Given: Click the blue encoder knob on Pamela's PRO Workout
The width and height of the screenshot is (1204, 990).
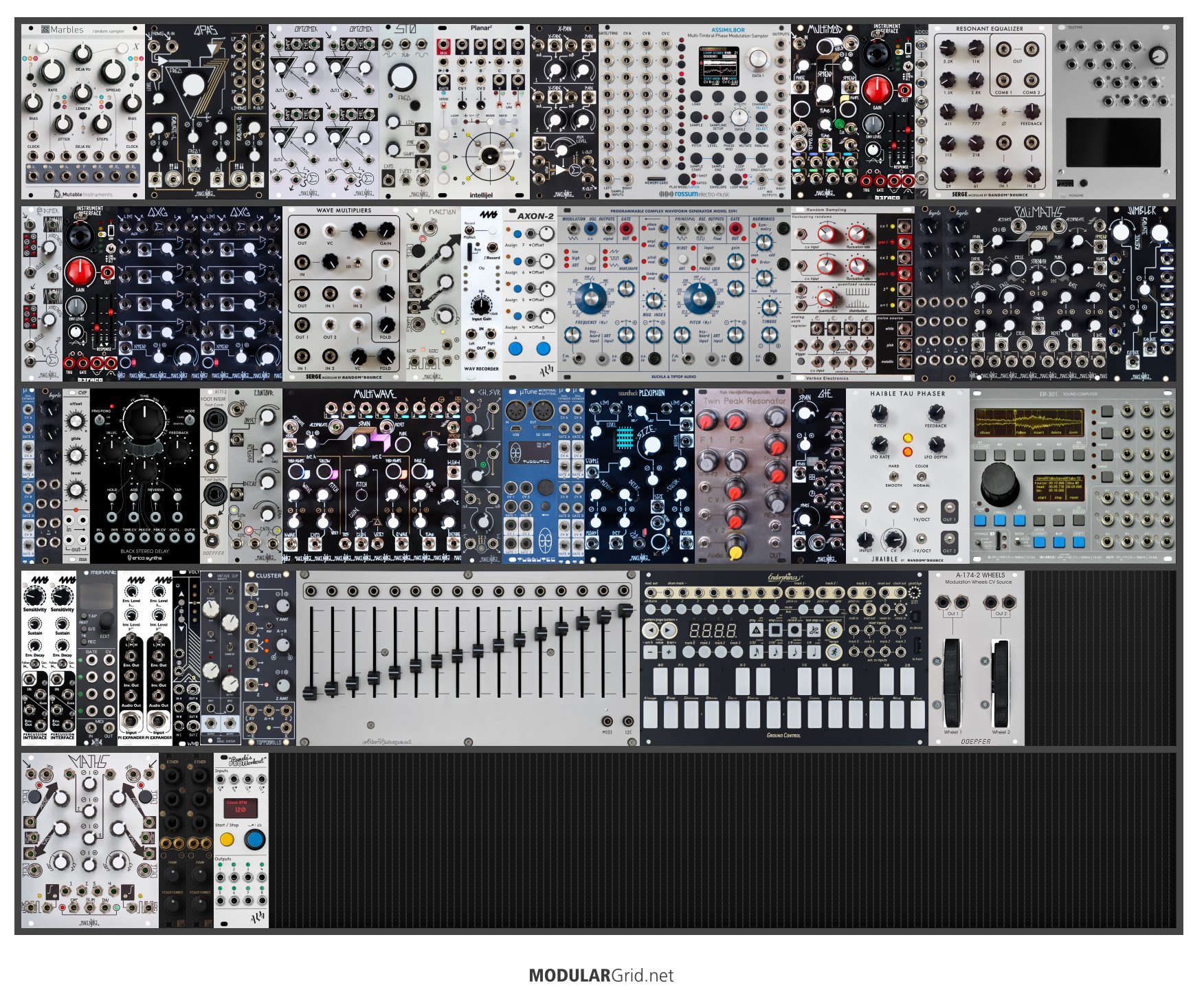Looking at the screenshot, I should [254, 839].
